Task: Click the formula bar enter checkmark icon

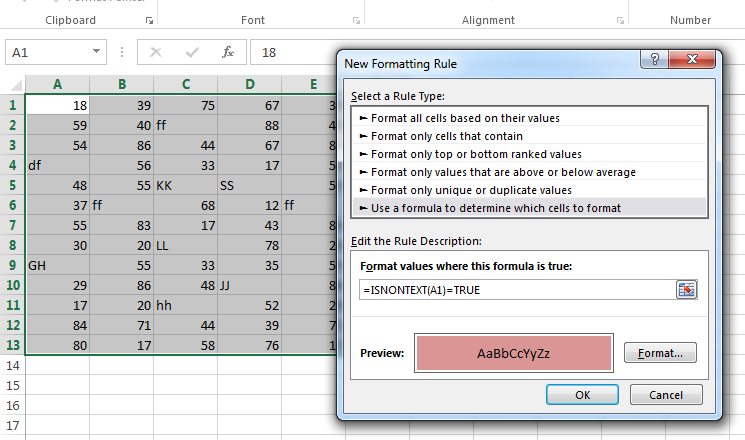Action: 192,52
